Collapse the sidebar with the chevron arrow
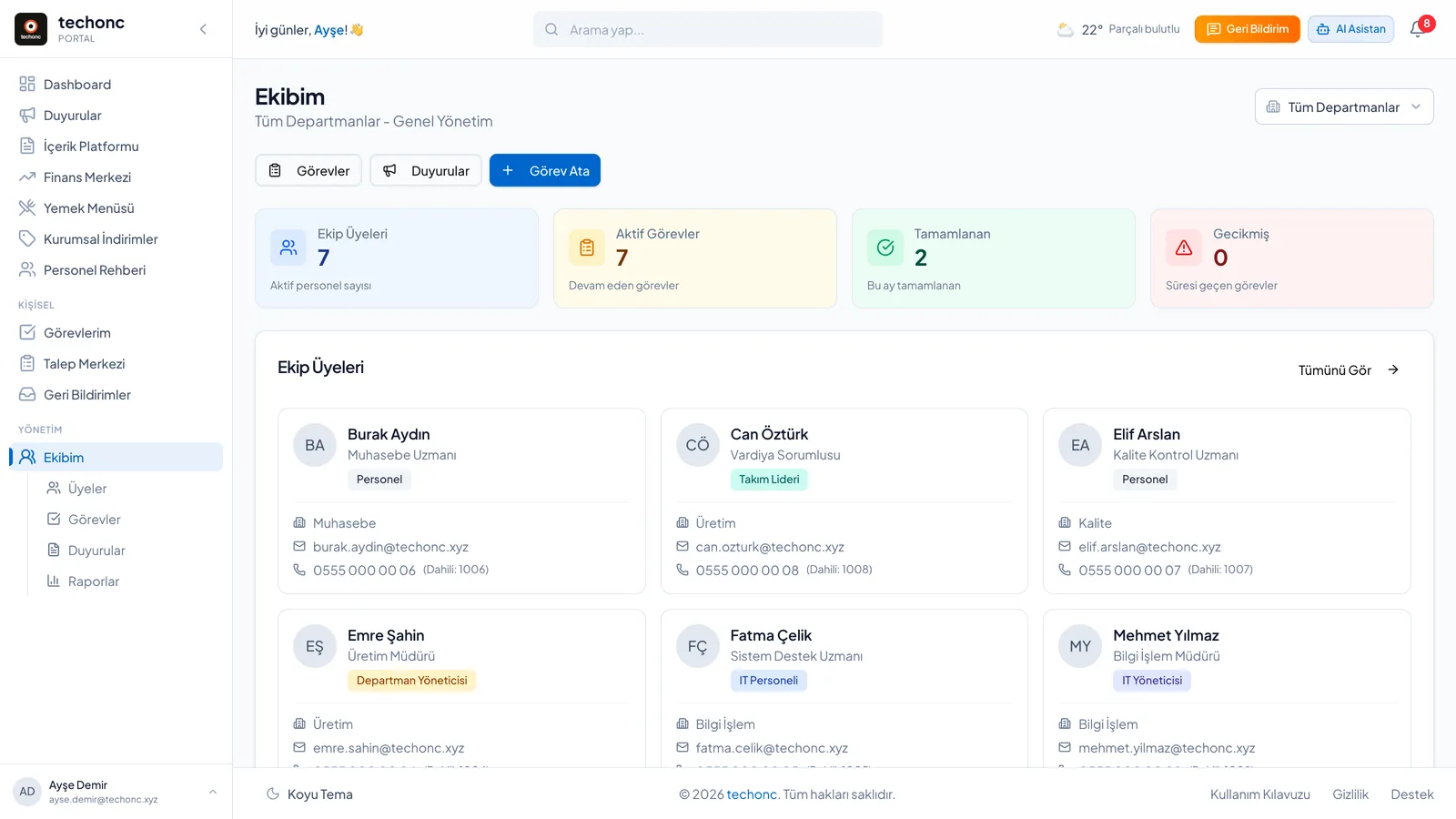Screen dimensions: 1456x819 pos(203,29)
